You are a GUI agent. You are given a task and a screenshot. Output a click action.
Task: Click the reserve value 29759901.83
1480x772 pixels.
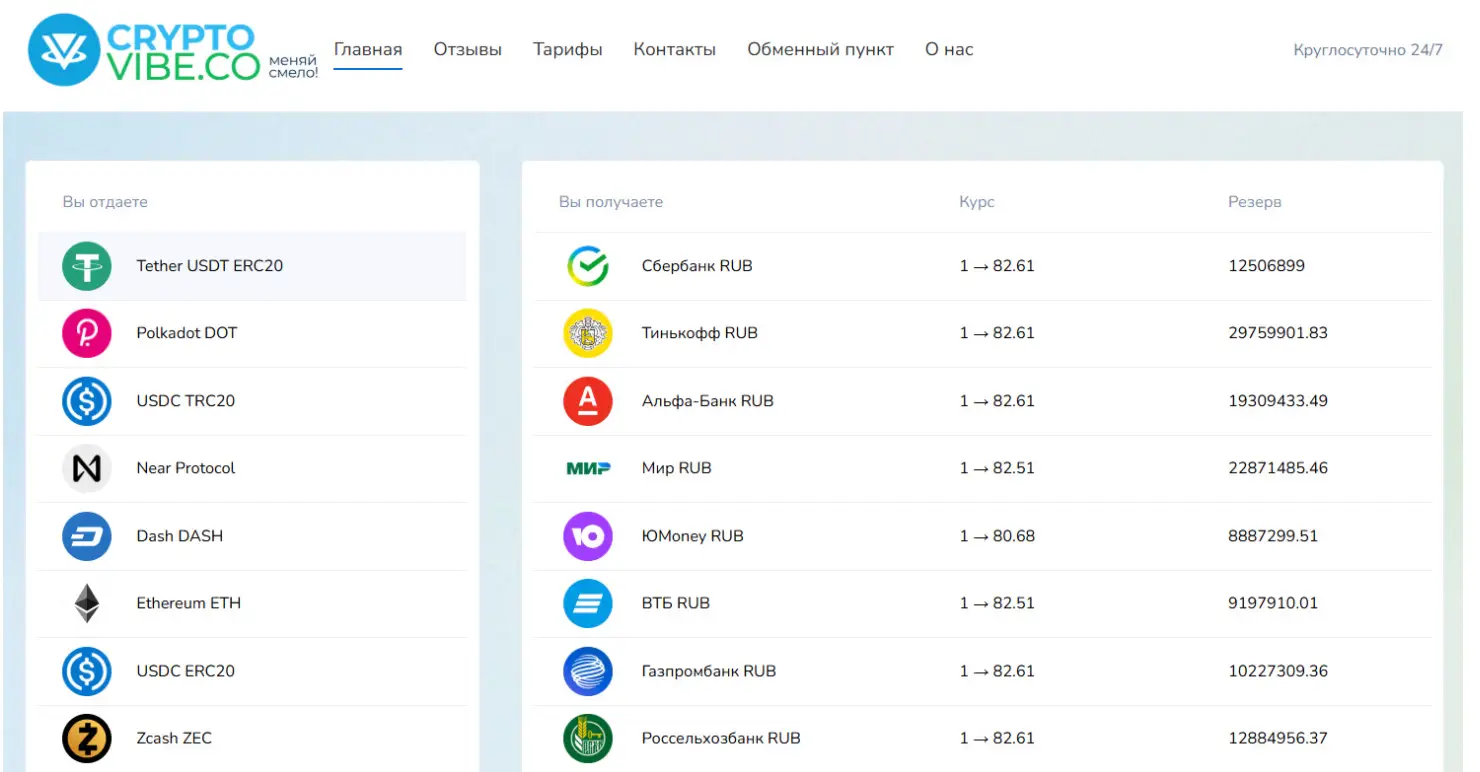(x=1278, y=333)
